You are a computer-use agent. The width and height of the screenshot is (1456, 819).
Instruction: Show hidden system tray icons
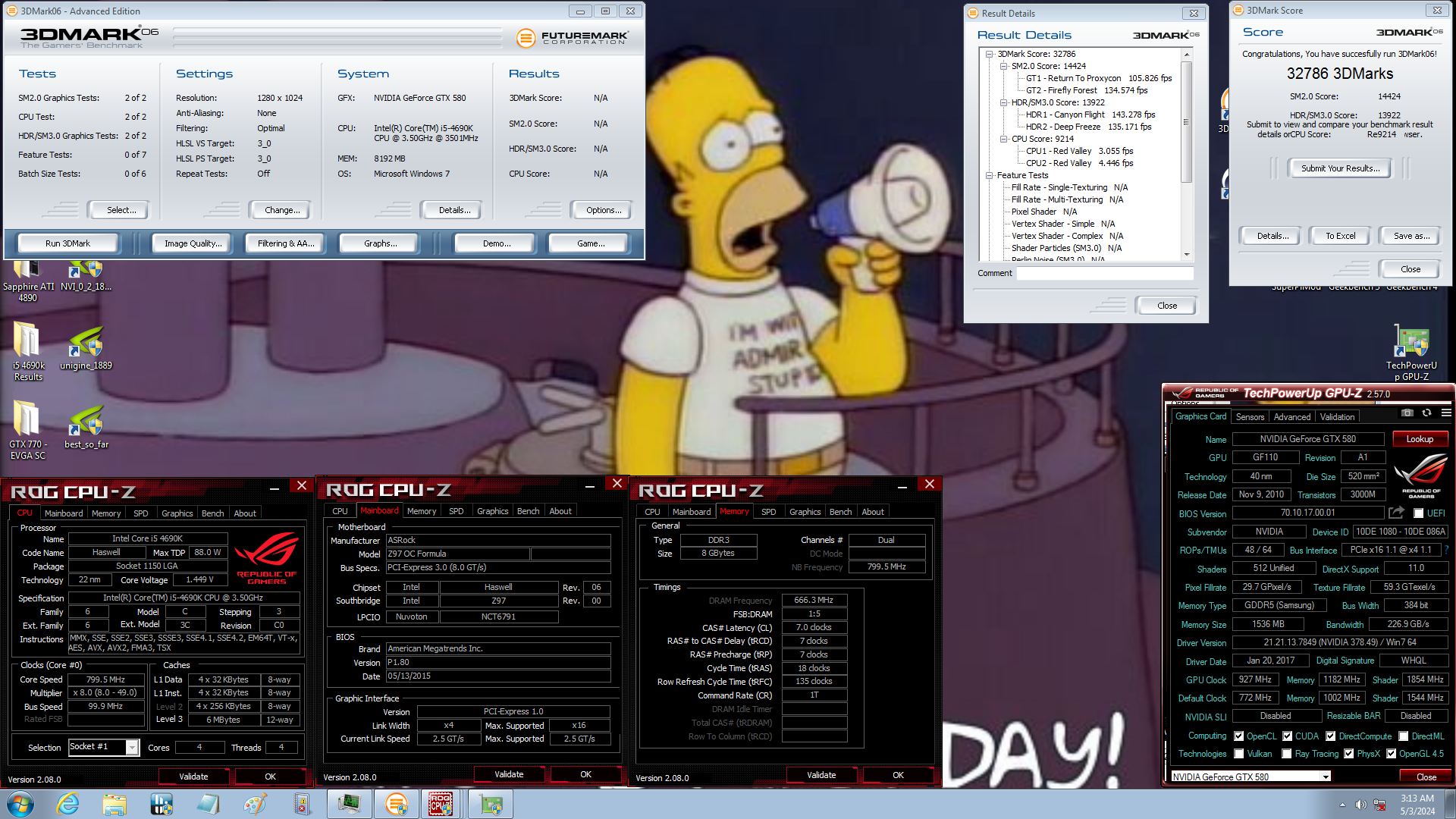pos(1342,805)
